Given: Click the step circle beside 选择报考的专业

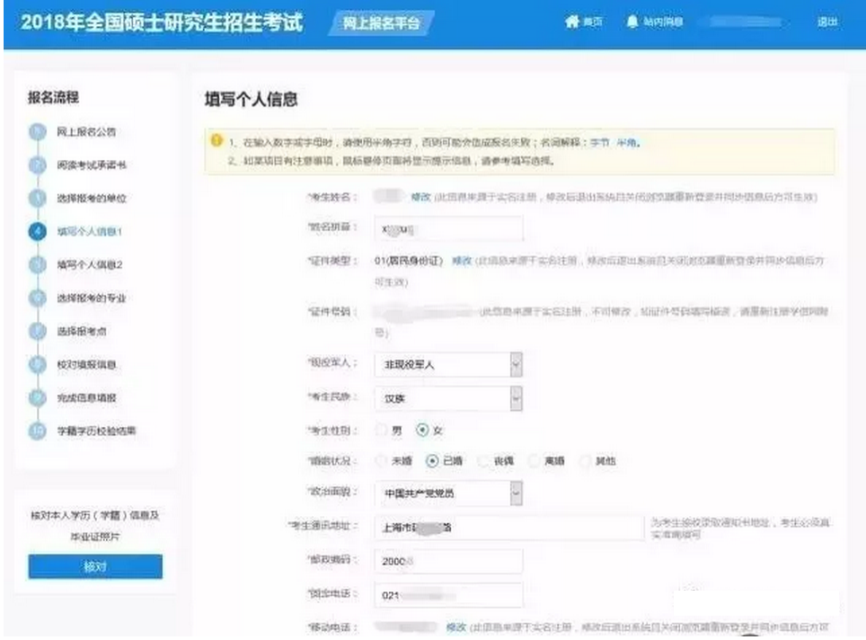Looking at the screenshot, I should pos(38,298).
